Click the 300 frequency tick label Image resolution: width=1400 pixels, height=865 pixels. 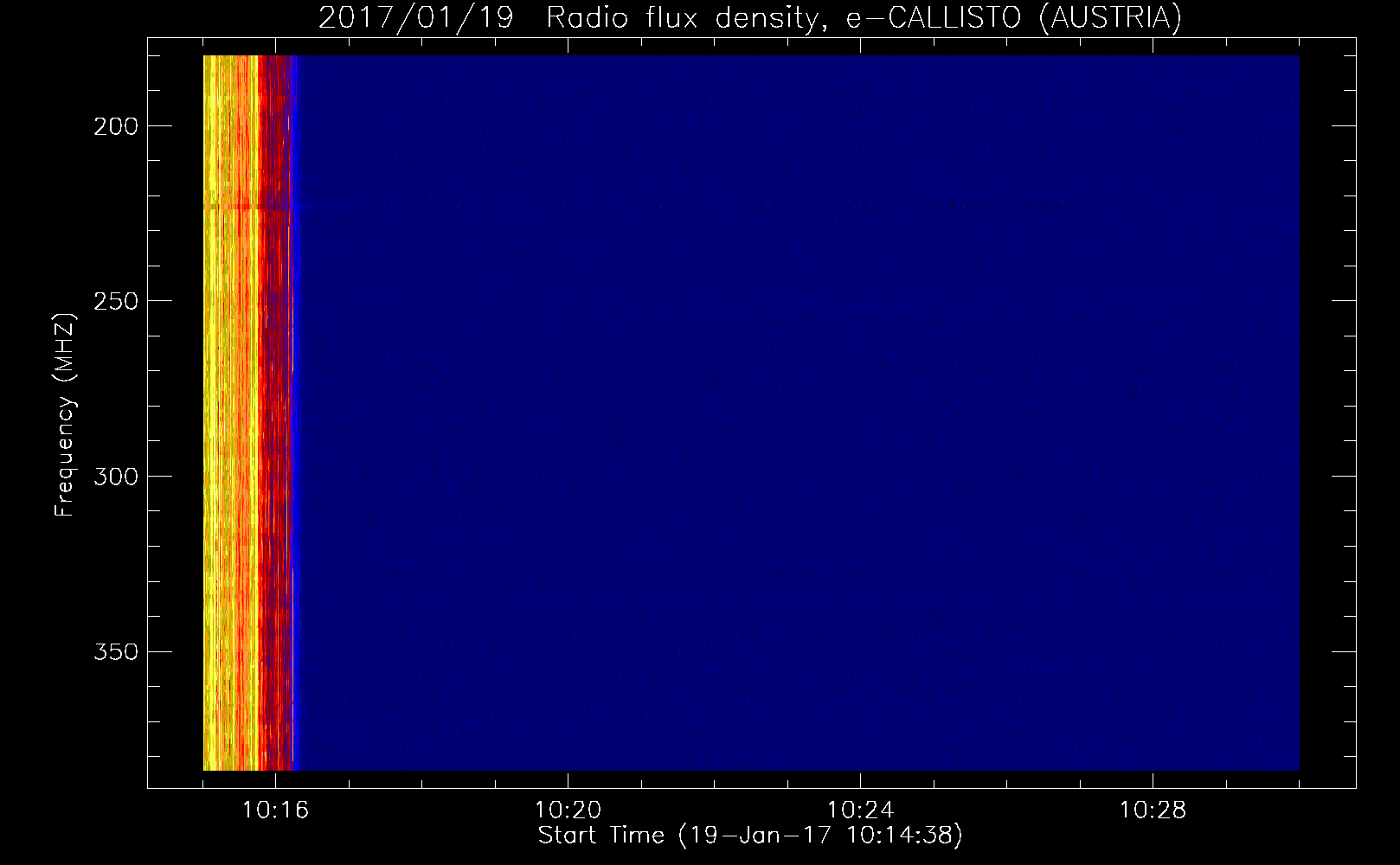[x=116, y=477]
